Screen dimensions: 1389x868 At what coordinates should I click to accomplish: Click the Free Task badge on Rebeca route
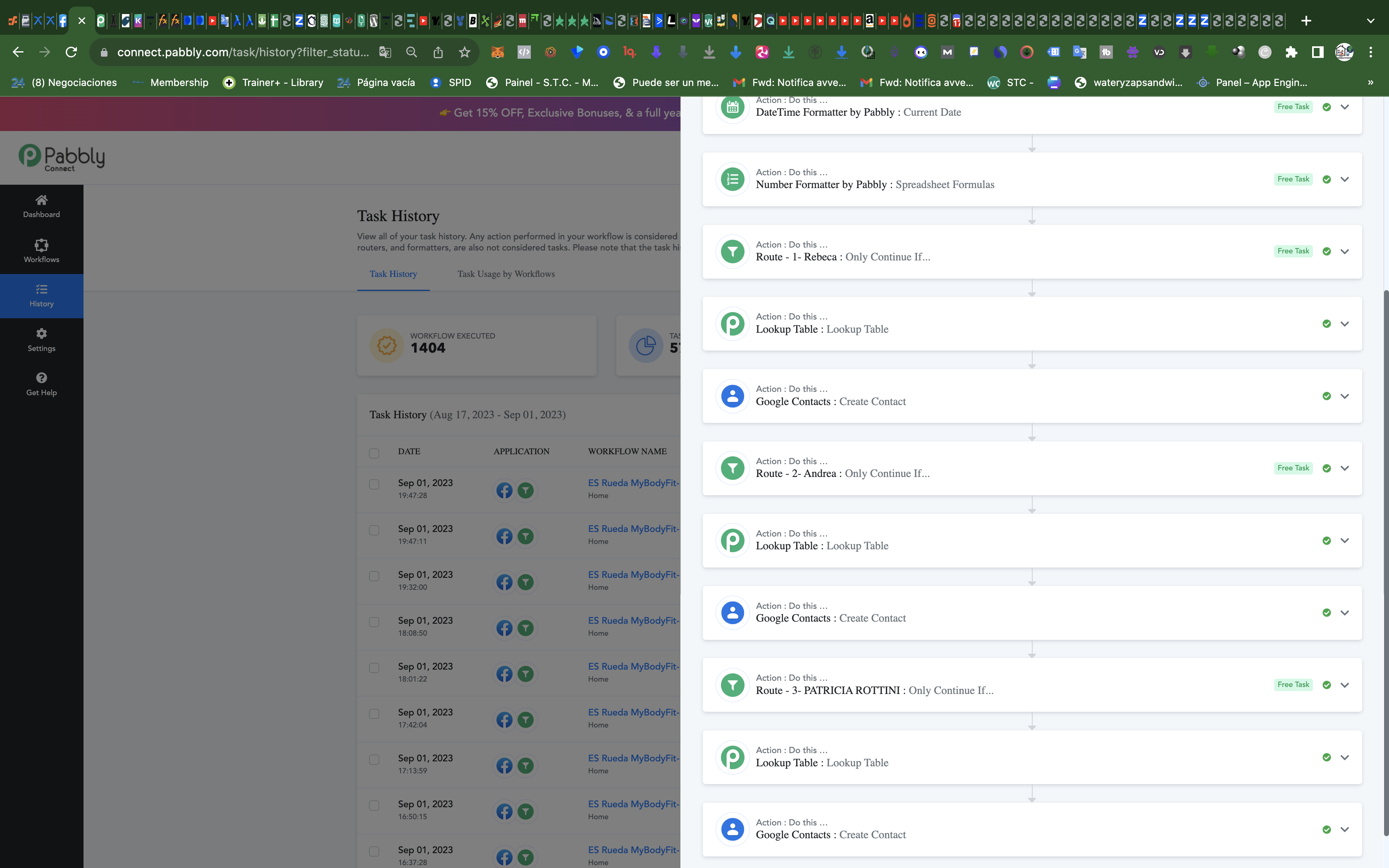(1293, 251)
